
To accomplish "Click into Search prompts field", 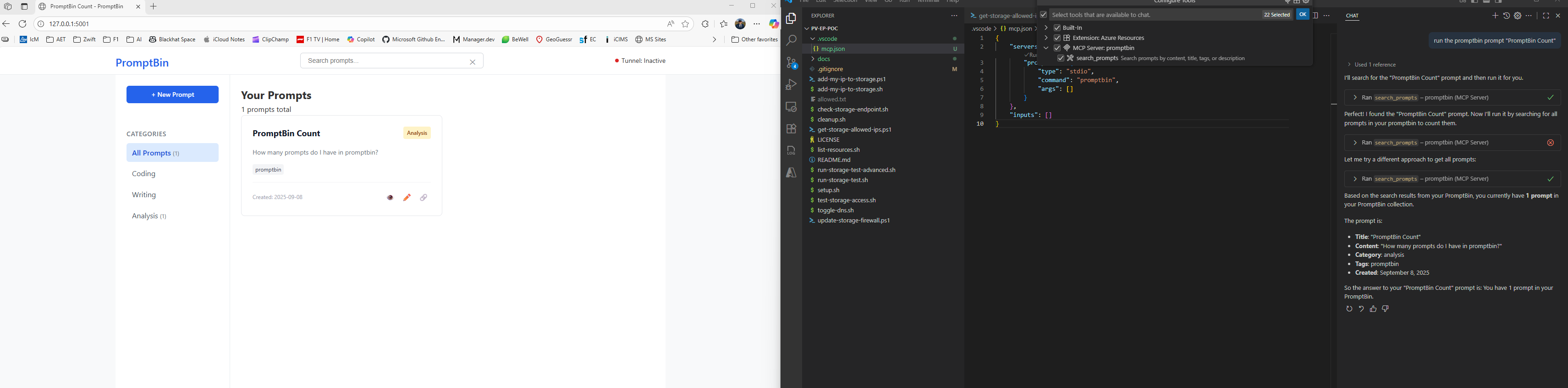I will click(384, 61).
